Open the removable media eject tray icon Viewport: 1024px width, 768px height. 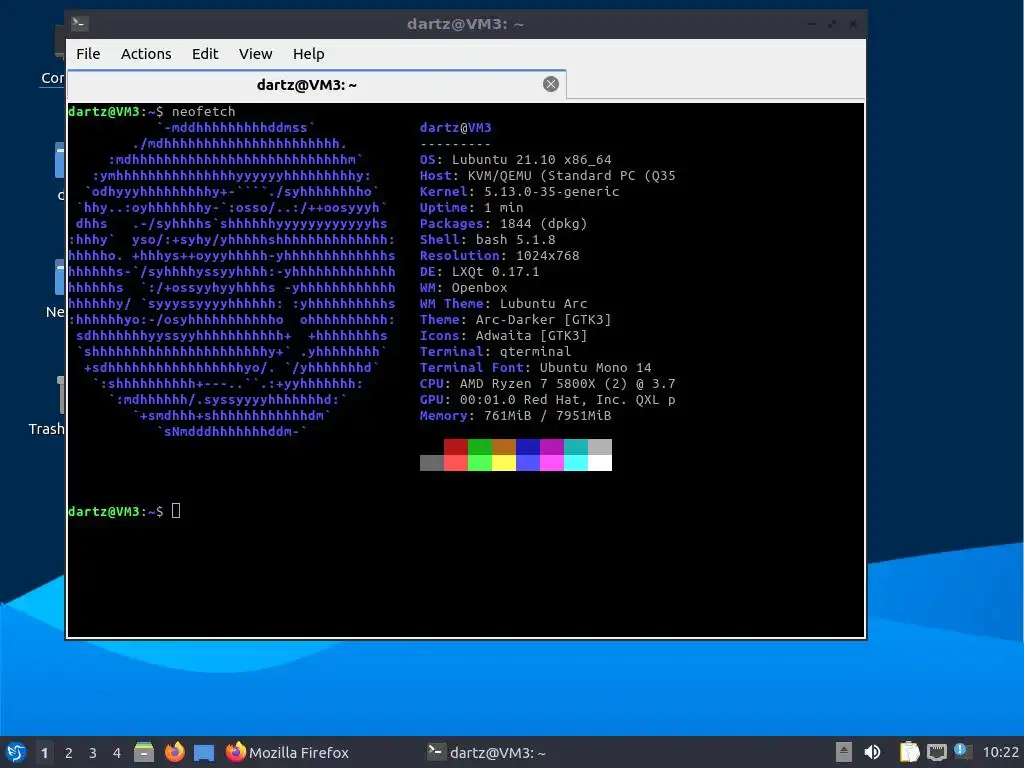coord(844,752)
